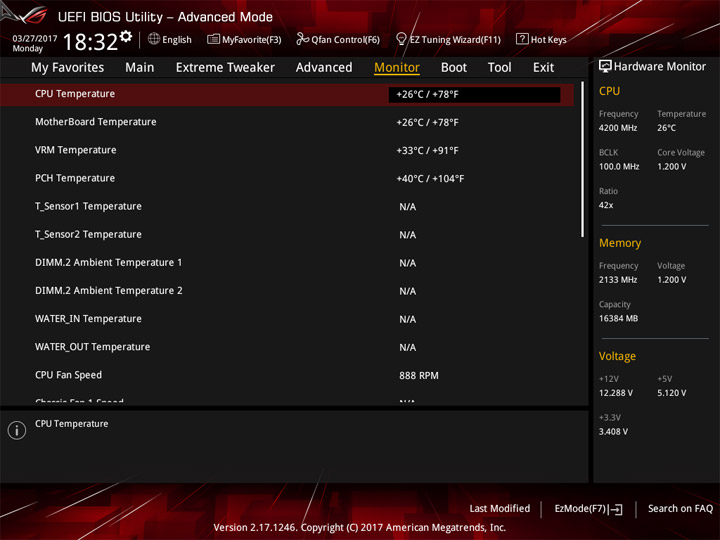Click the 42x CPU ratio value
The image size is (720, 540).
pos(606,205)
